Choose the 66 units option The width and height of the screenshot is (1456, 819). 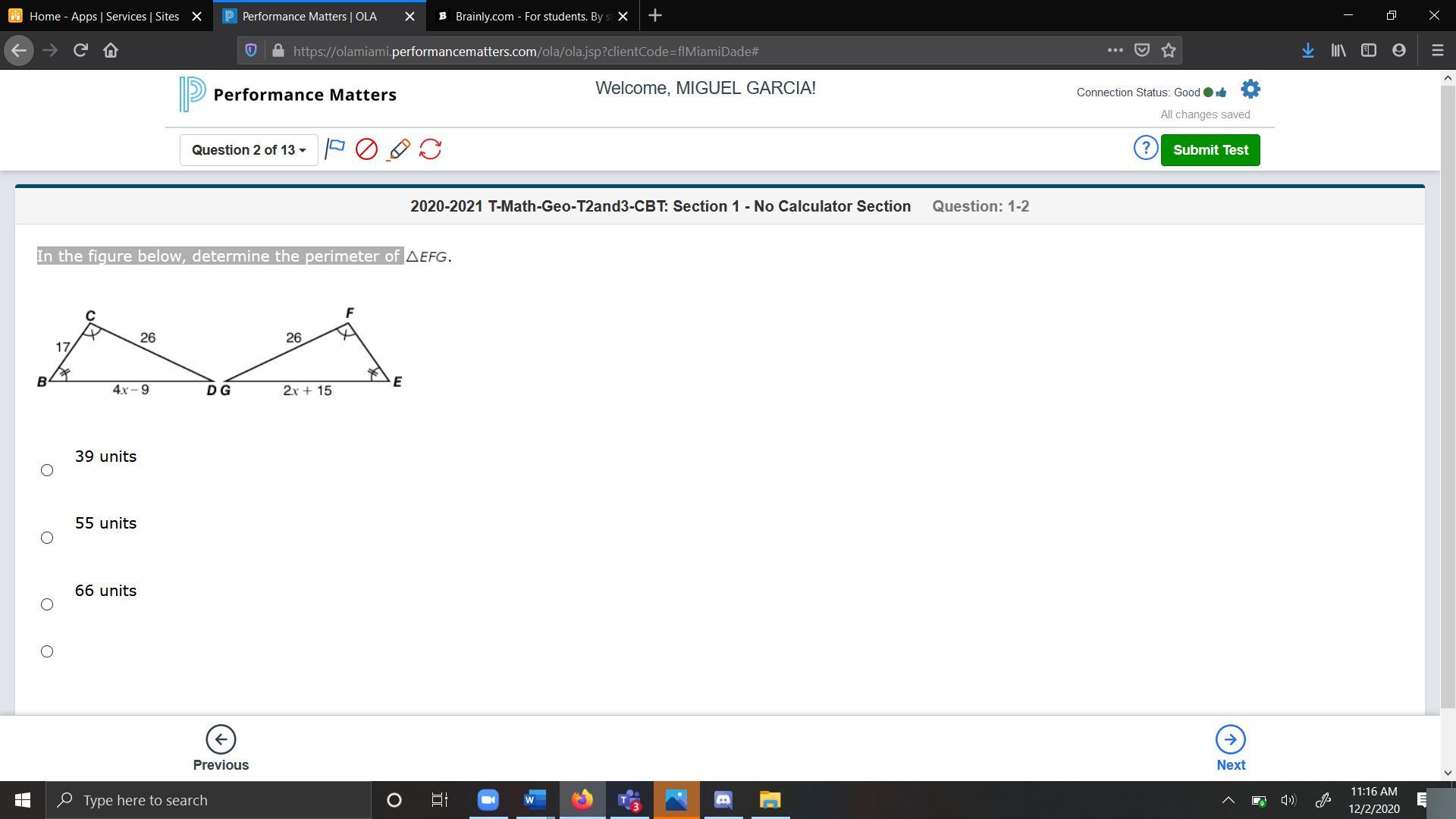coord(47,604)
